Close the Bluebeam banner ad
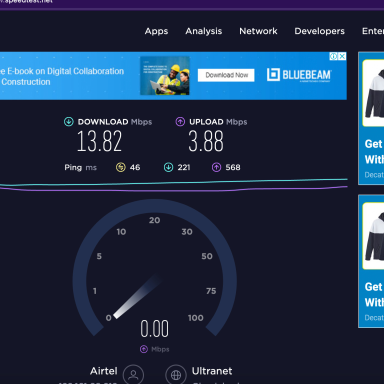This screenshot has height=384, width=384. click(x=342, y=56)
